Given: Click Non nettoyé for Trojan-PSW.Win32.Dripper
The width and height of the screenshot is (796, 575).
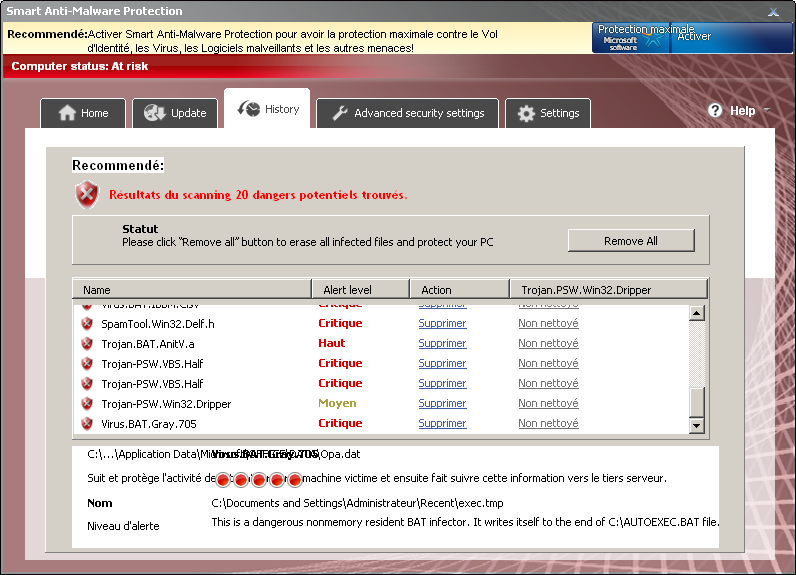Looking at the screenshot, I should tap(548, 403).
